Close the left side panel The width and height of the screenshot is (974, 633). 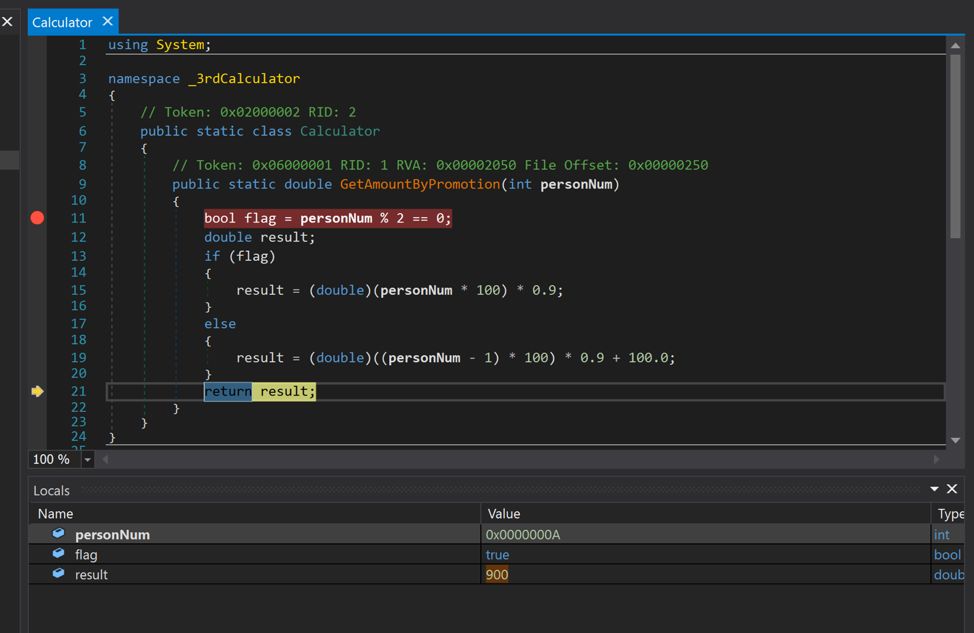coord(7,21)
